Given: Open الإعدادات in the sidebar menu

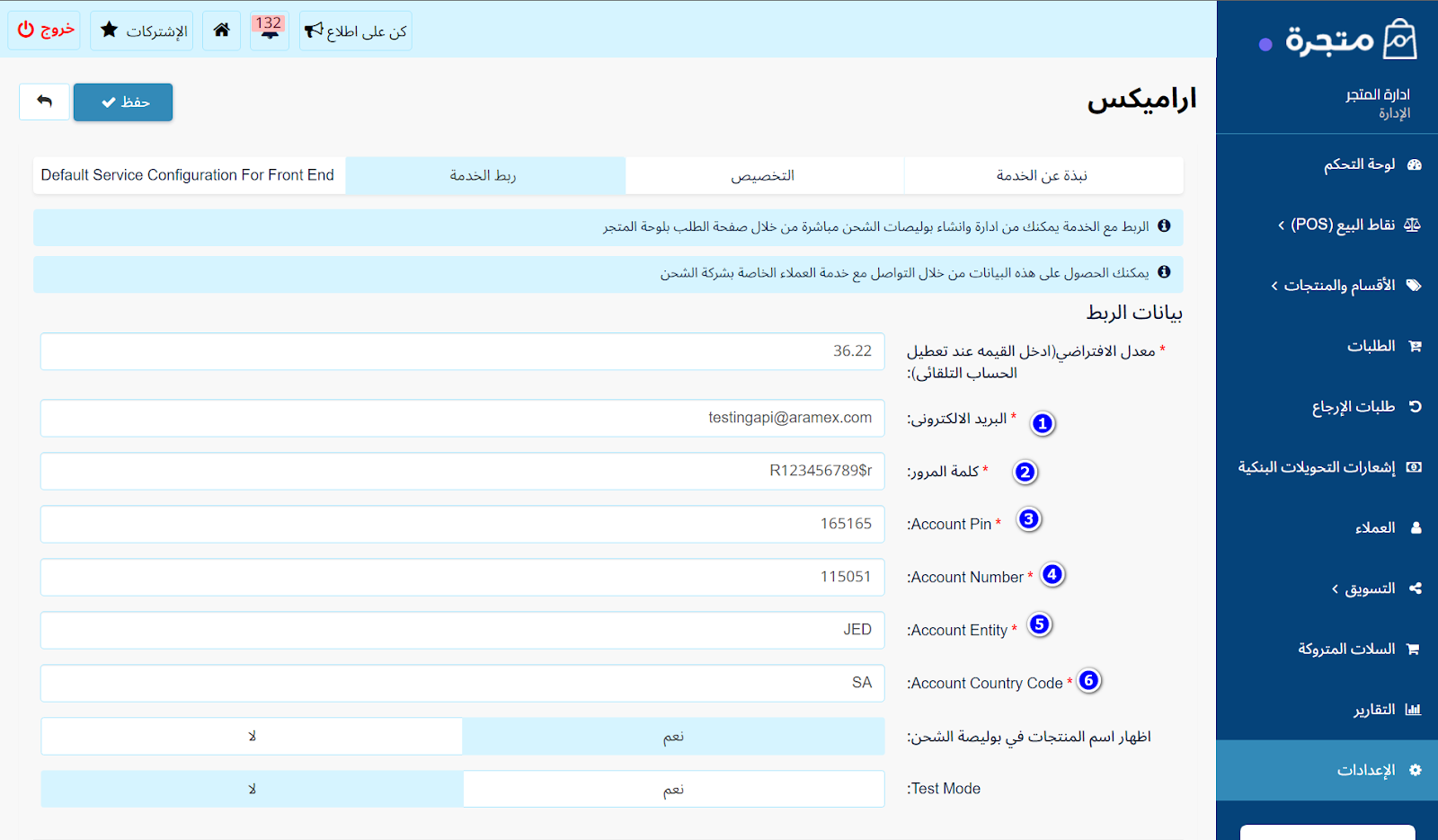Looking at the screenshot, I should coord(1328,770).
